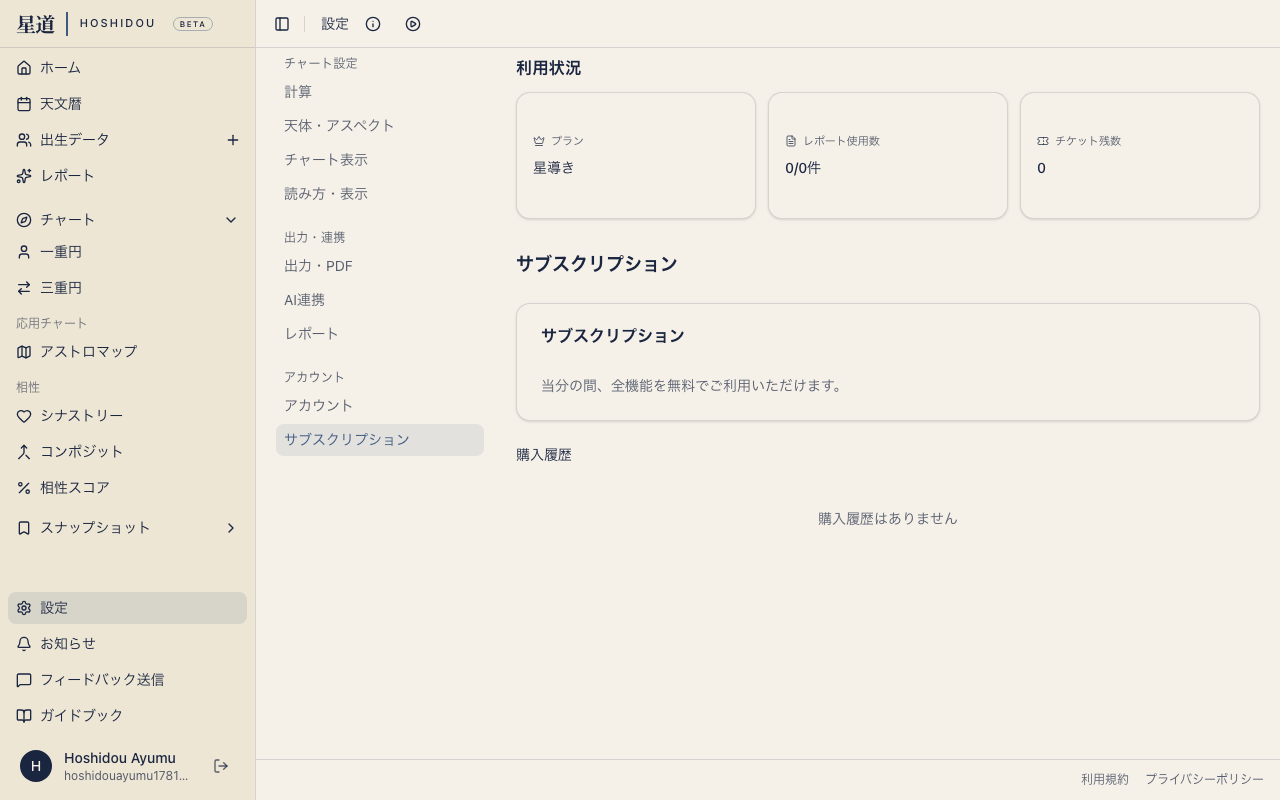
Task: Click the 星導き plan name
Action: (x=554, y=168)
